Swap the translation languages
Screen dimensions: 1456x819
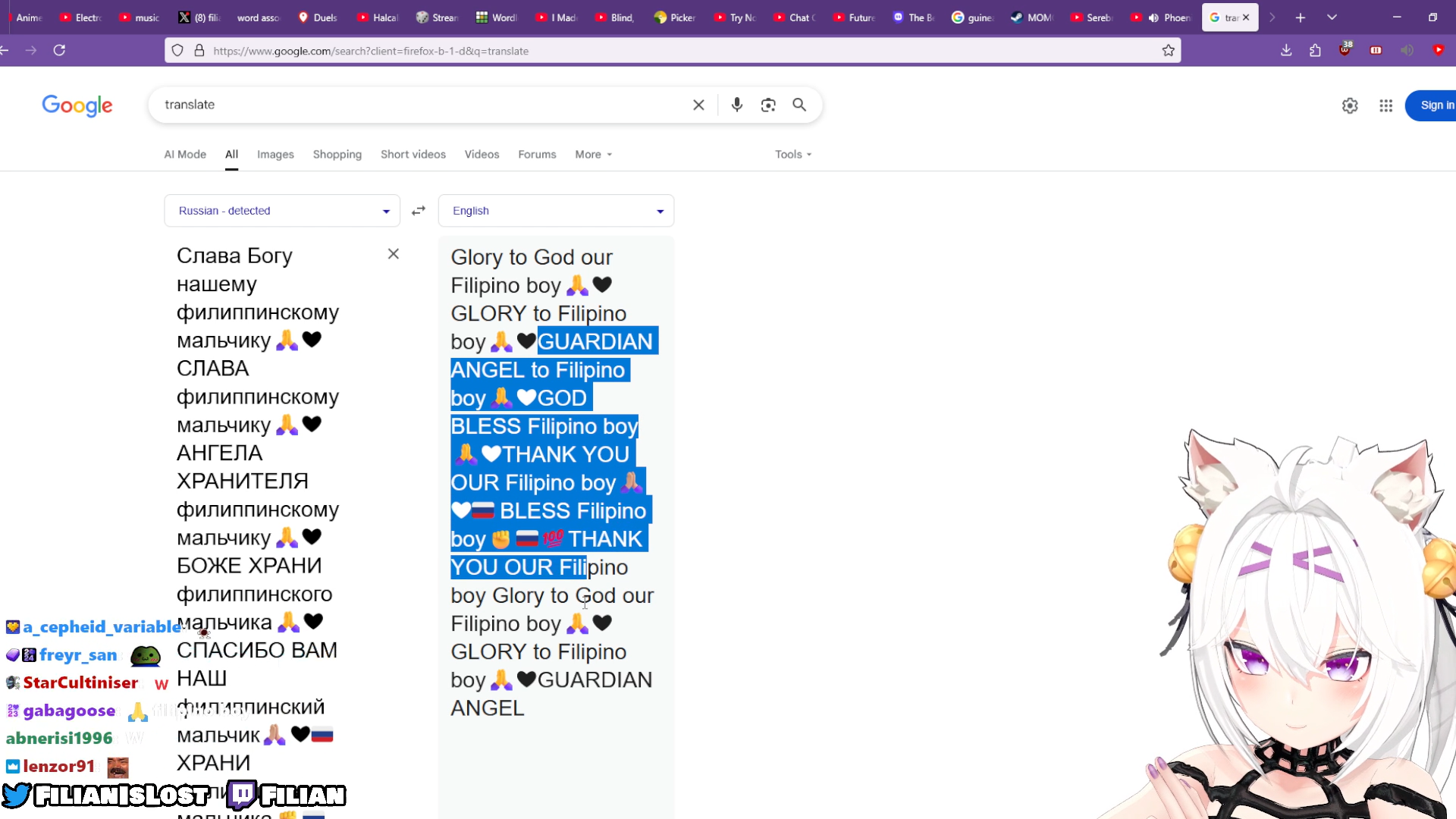pyautogui.click(x=419, y=211)
